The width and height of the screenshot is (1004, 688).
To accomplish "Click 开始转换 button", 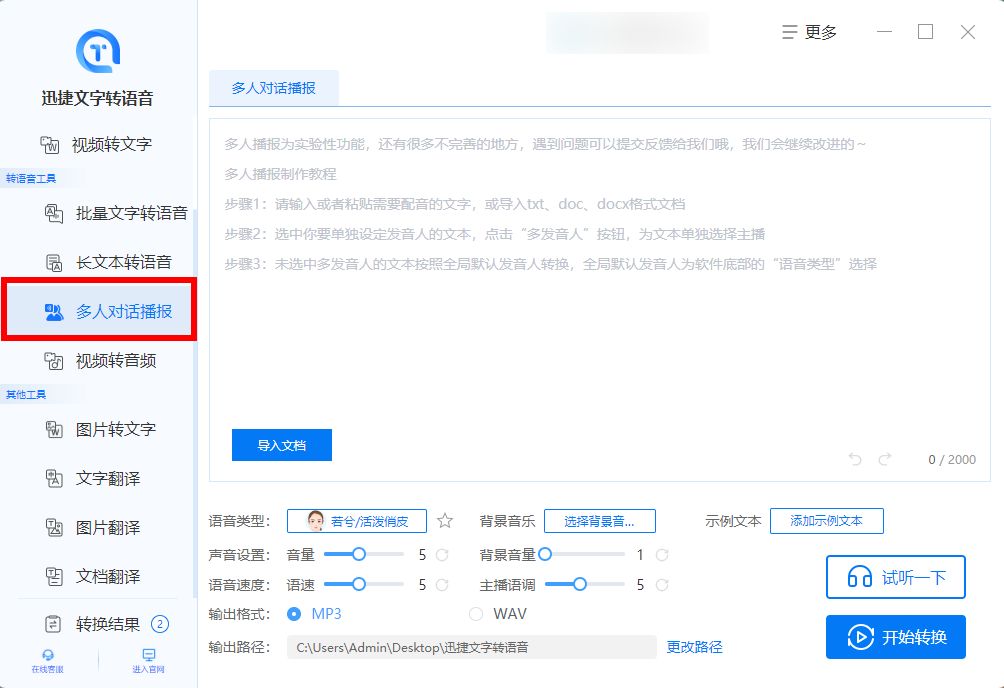I will coord(896,637).
